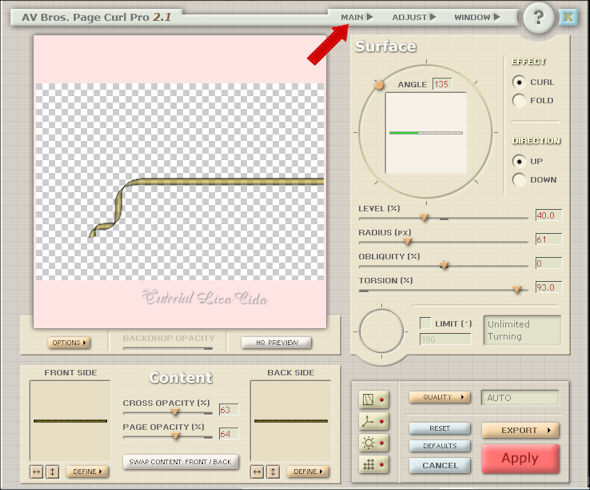Click the Level slider handle
The width and height of the screenshot is (590, 490).
pos(424,218)
